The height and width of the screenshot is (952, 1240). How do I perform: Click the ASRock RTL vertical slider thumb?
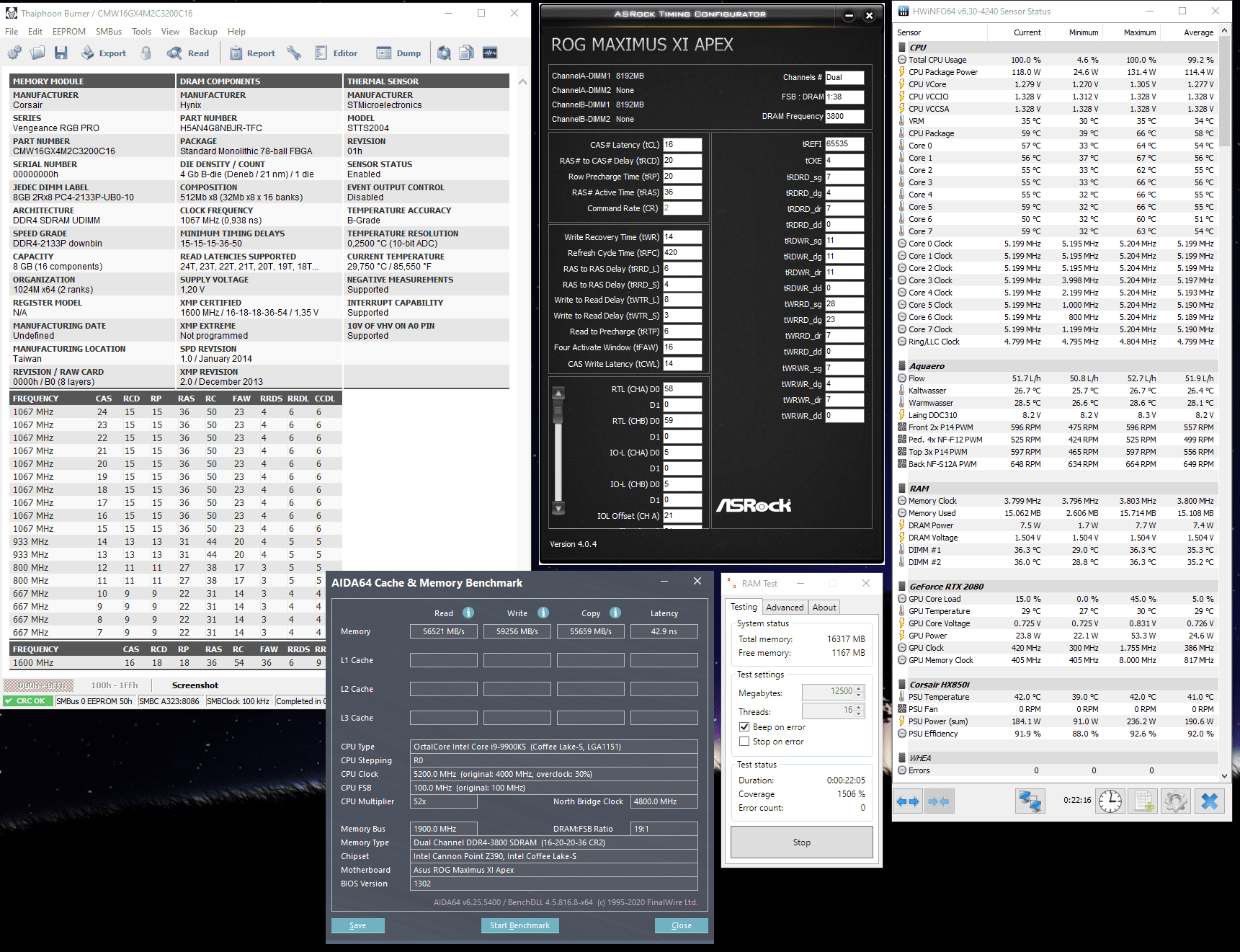(x=558, y=411)
